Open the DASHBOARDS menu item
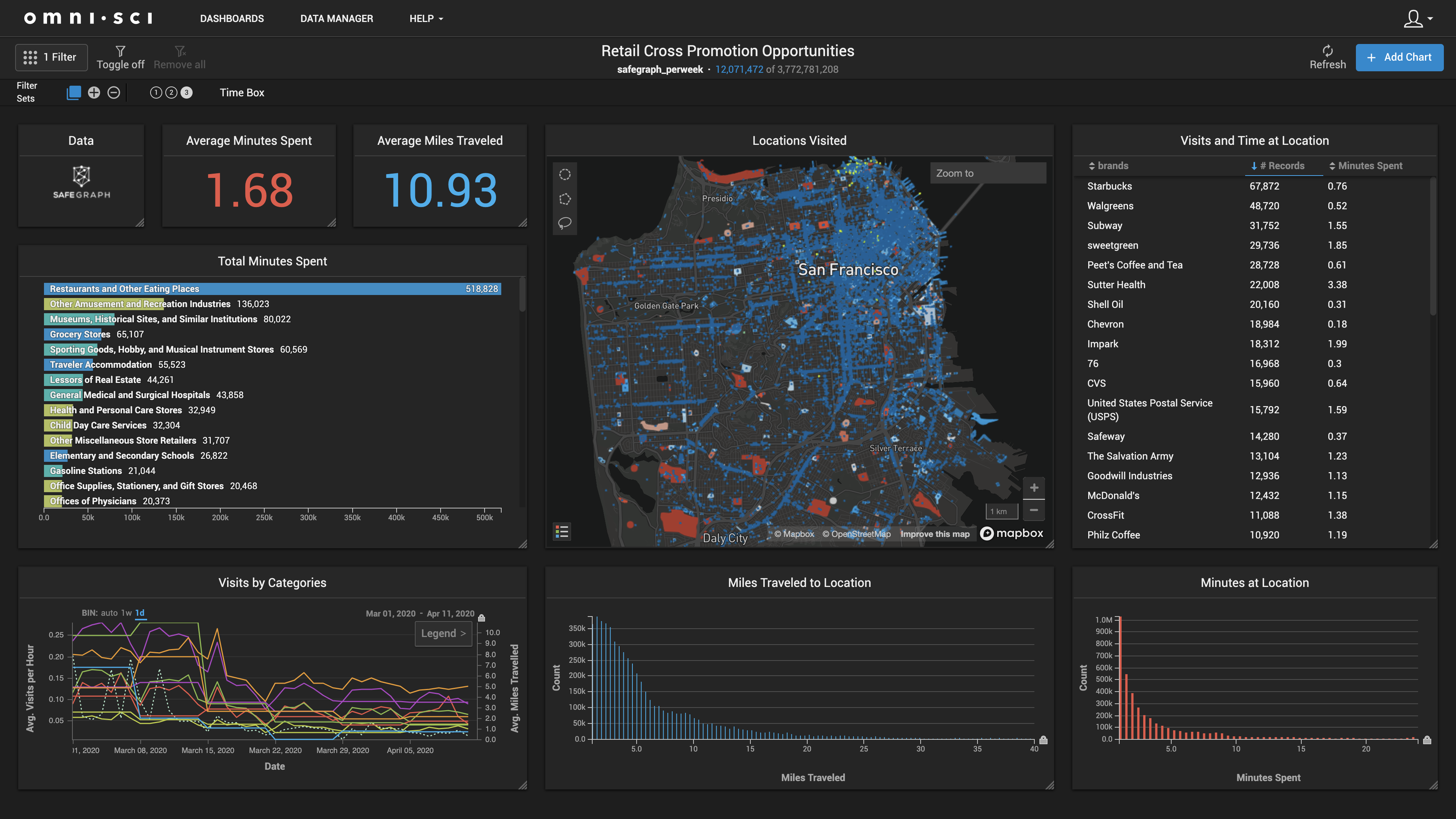The width and height of the screenshot is (1456, 819). 232,19
